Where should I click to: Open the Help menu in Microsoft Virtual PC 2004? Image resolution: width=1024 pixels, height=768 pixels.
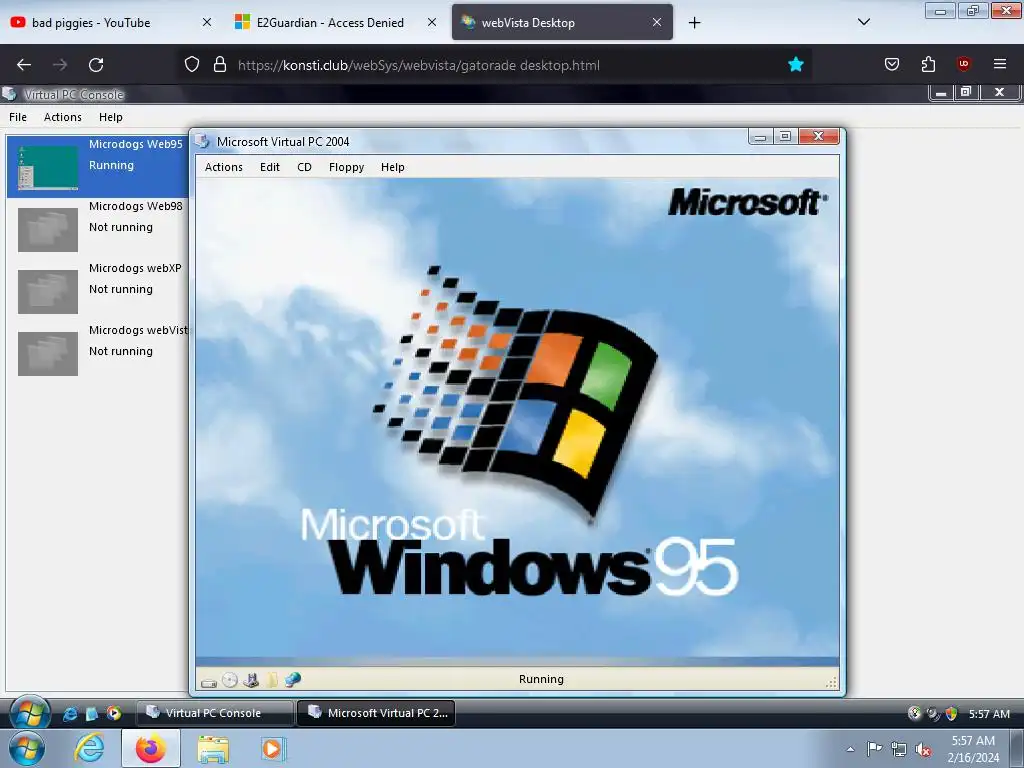click(392, 167)
